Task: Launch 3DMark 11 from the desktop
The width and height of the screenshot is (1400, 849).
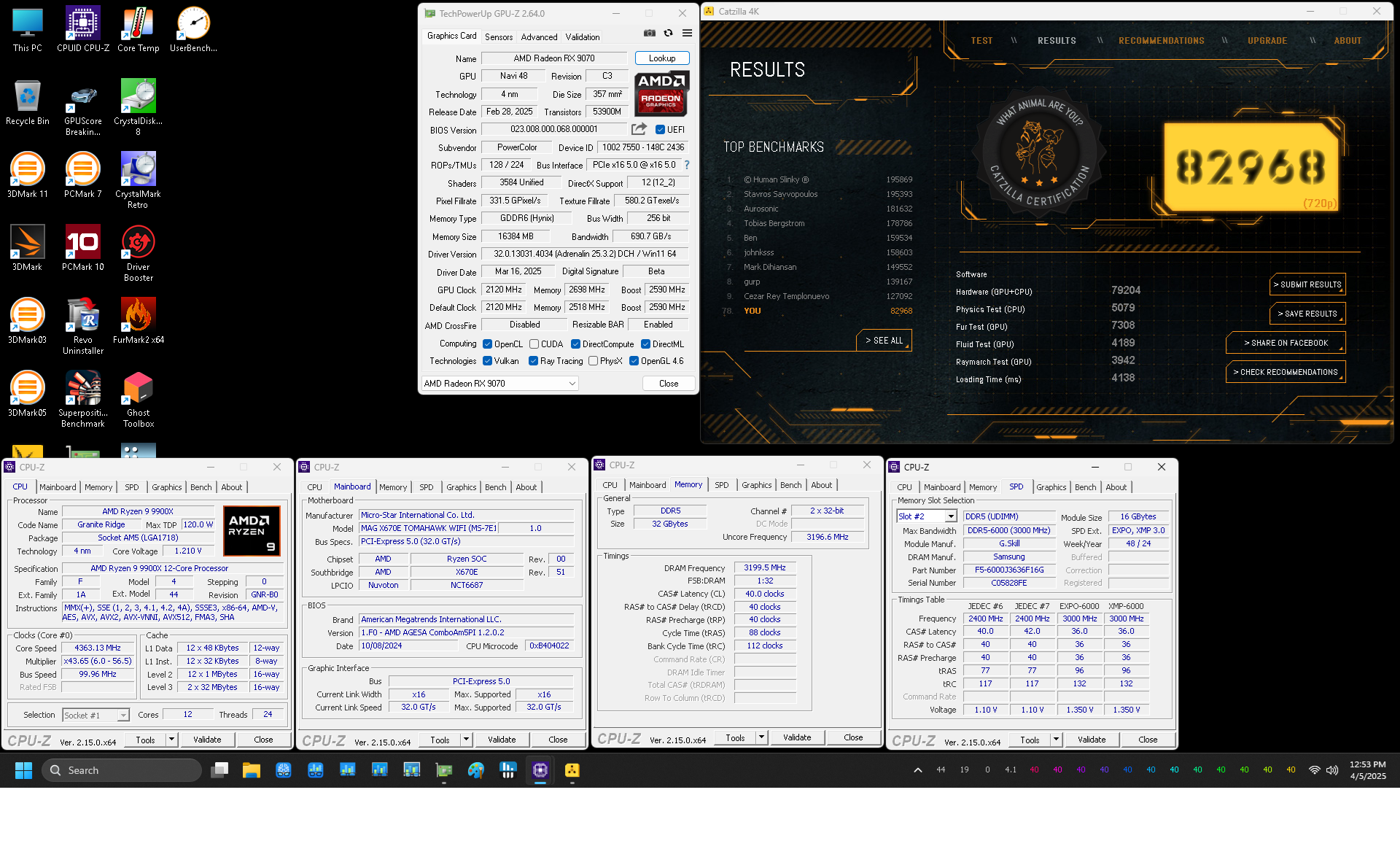Action: [28, 175]
